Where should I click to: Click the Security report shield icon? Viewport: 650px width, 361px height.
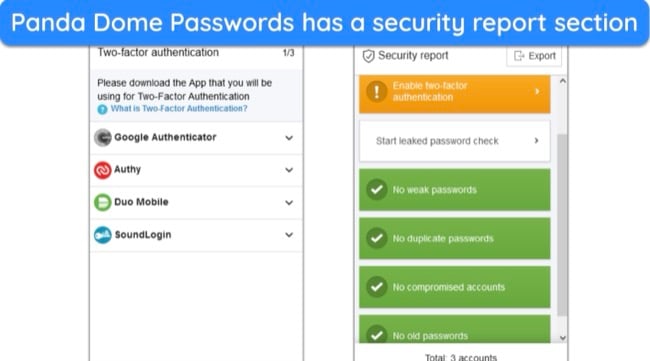tap(368, 56)
